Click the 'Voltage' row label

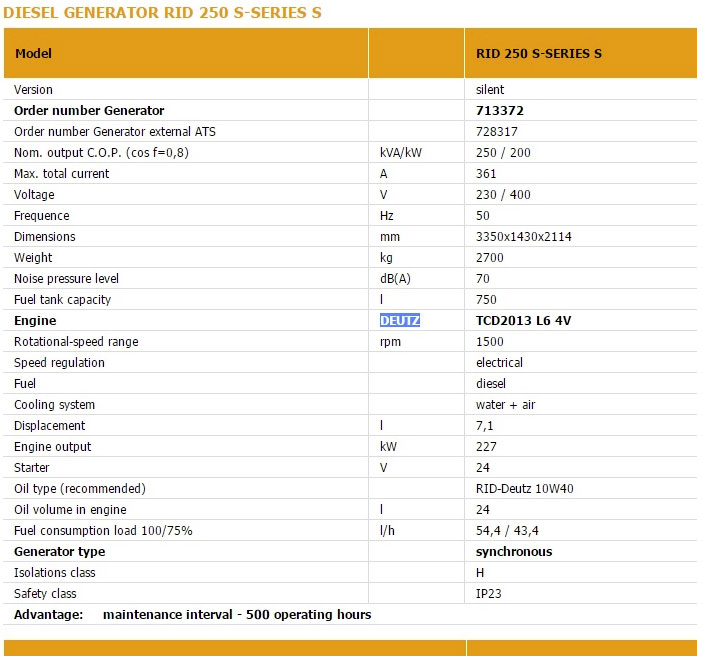(34, 195)
